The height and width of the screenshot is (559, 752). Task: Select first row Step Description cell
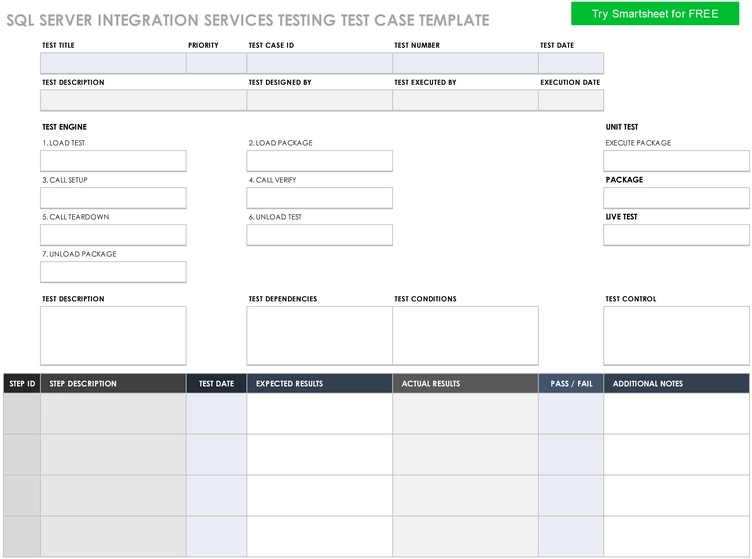[x=113, y=414]
